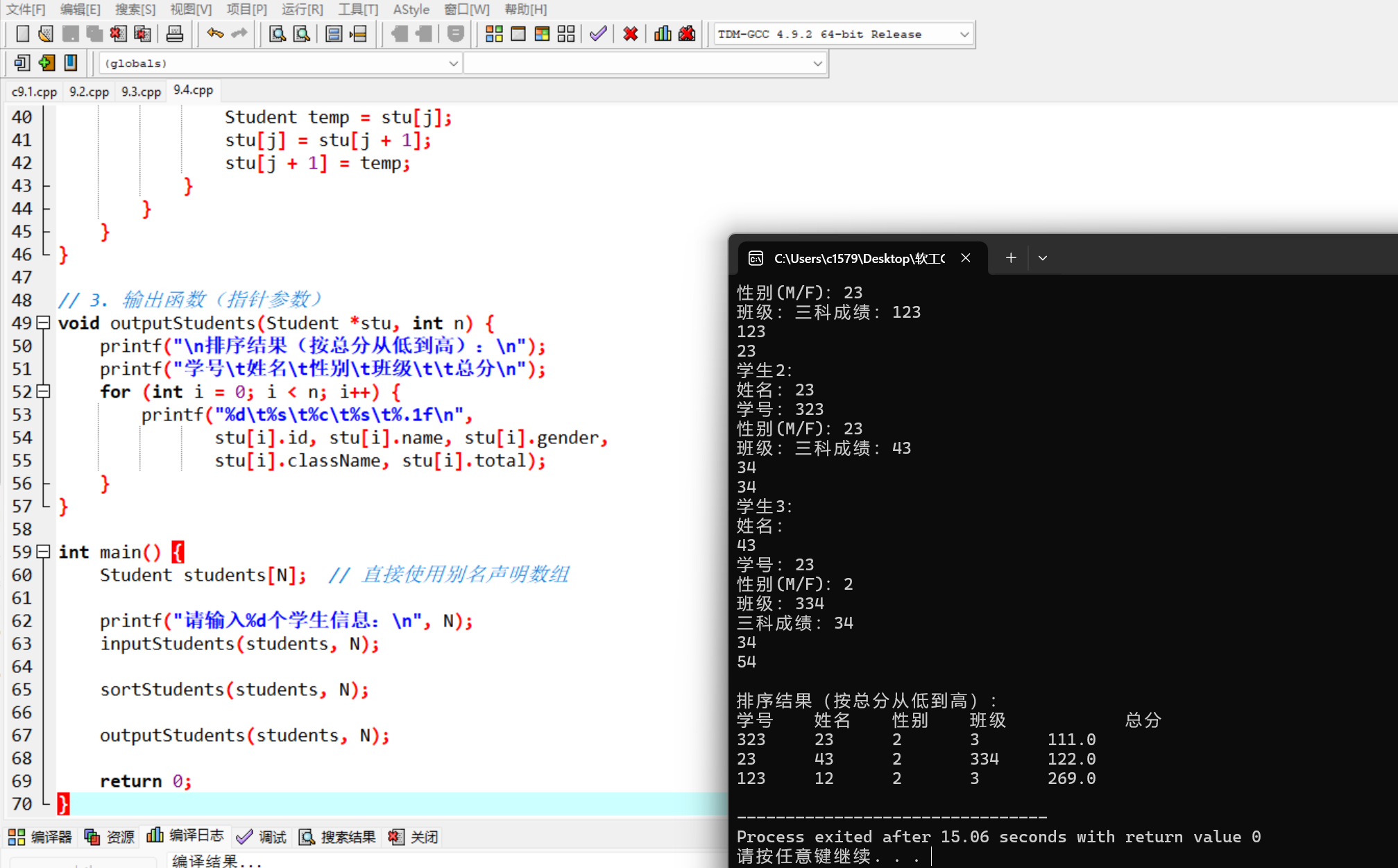Viewport: 1398px width, 868px height.
Task: Expand the (globals) scope dropdown
Action: 453,63
